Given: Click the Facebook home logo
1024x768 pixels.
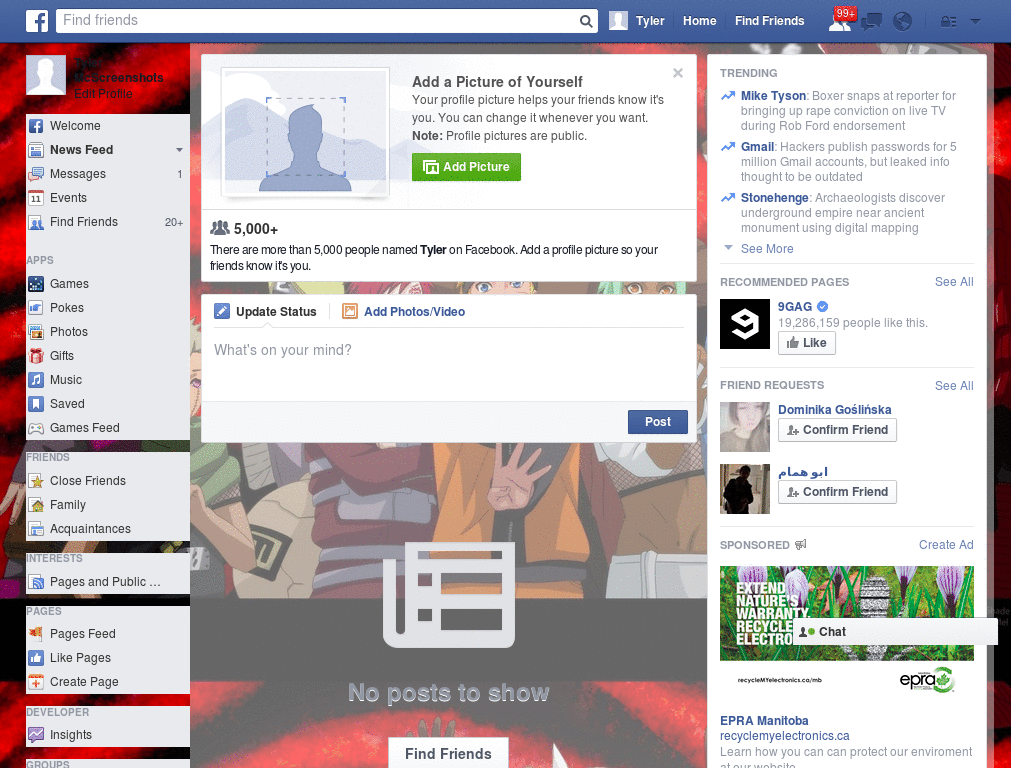Looking at the screenshot, I should click(37, 20).
